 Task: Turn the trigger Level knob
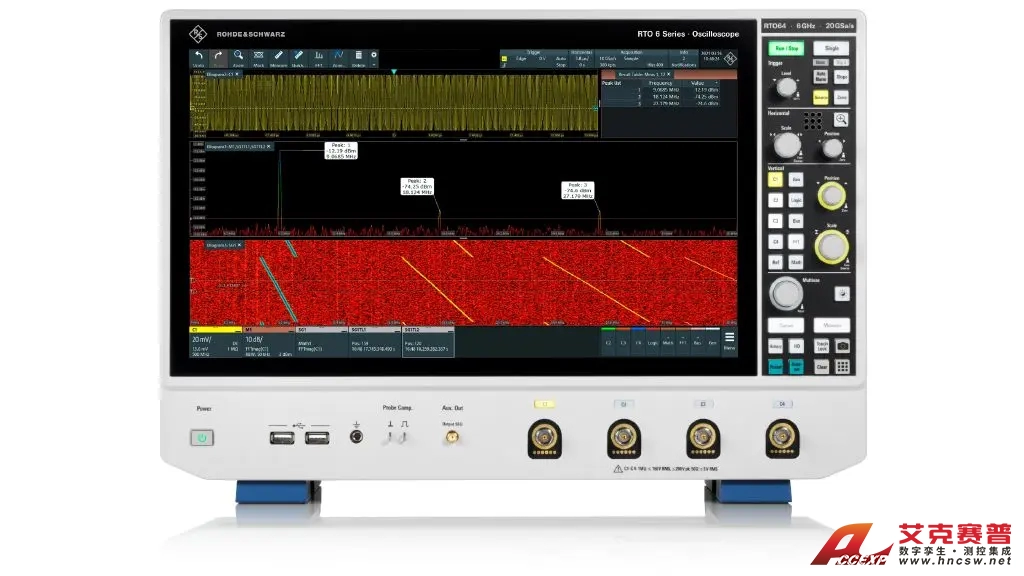[x=786, y=87]
